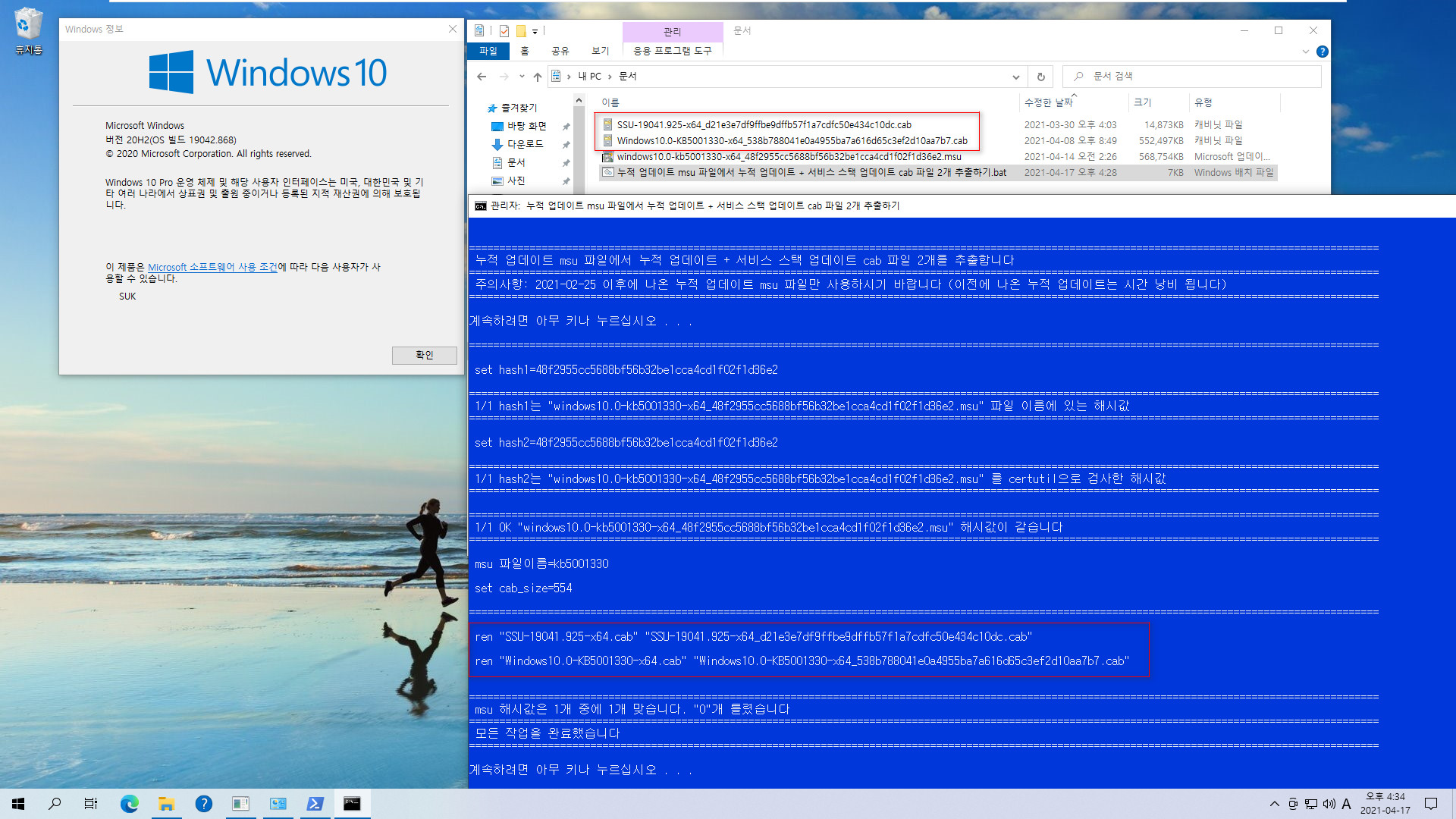Image resolution: width=1456 pixels, height=819 pixels.
Task: Open Microsoft 소프트웨어 사용 조건 link
Action: 212,268
